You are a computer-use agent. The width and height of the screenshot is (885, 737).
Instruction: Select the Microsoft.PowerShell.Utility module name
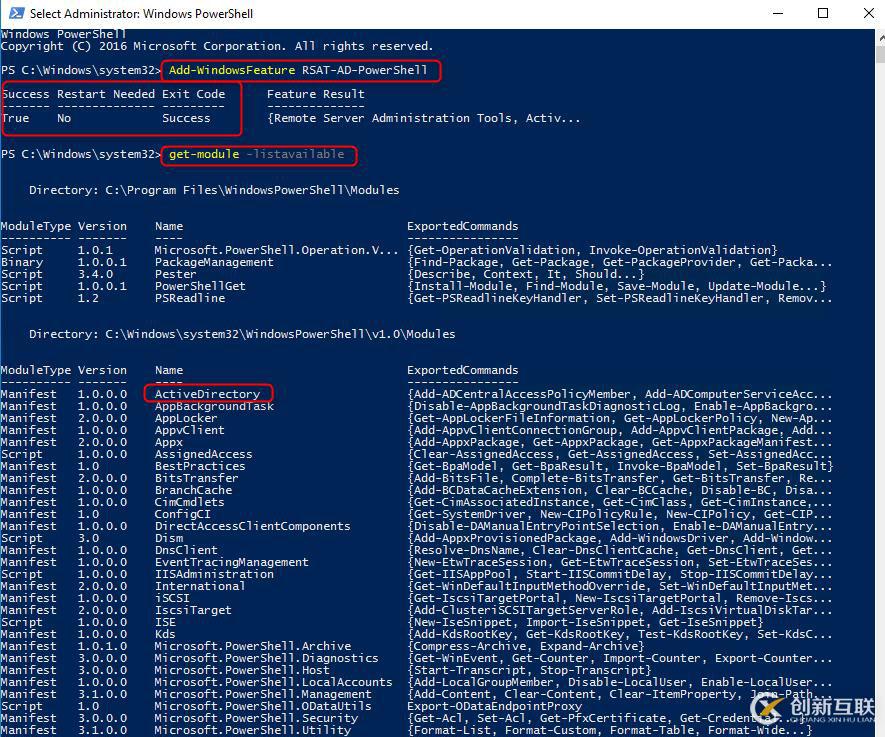tap(252, 730)
